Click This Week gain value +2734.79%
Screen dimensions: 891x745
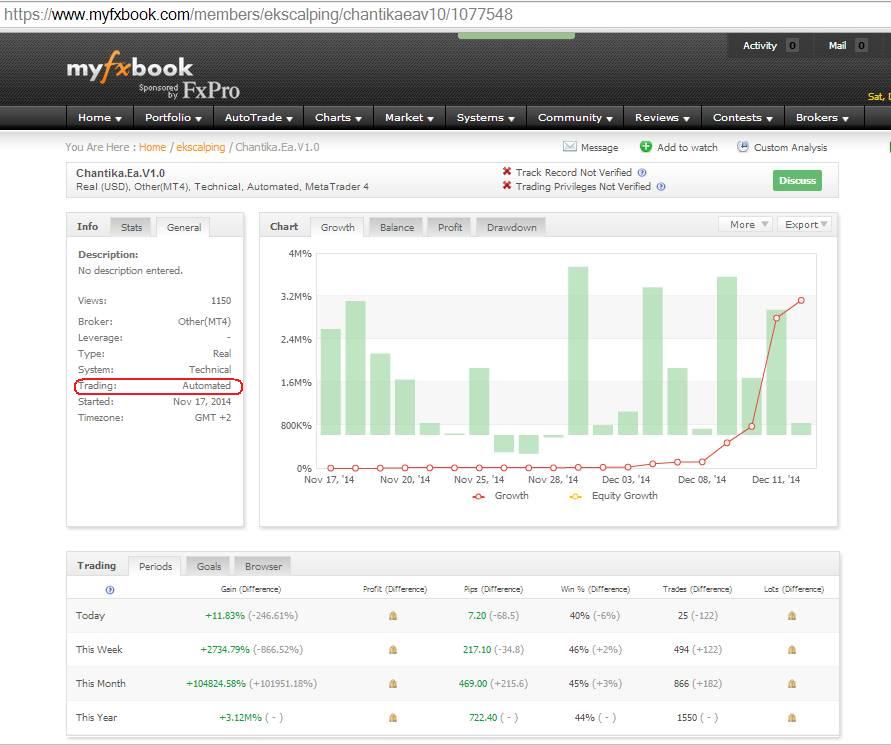pos(225,650)
